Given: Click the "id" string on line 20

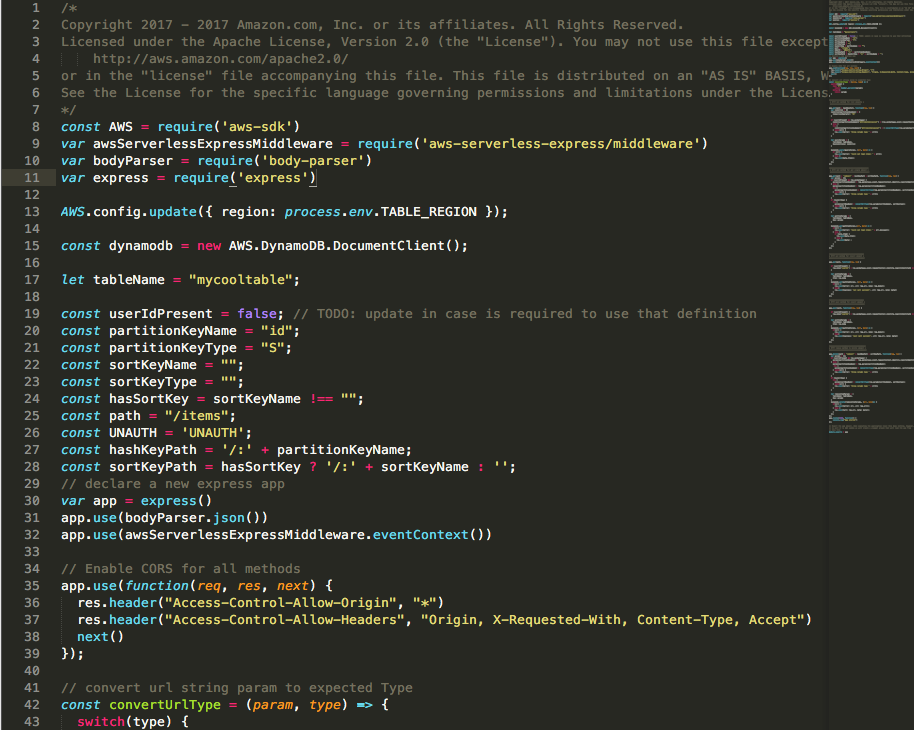Looking at the screenshot, I should 276,331.
